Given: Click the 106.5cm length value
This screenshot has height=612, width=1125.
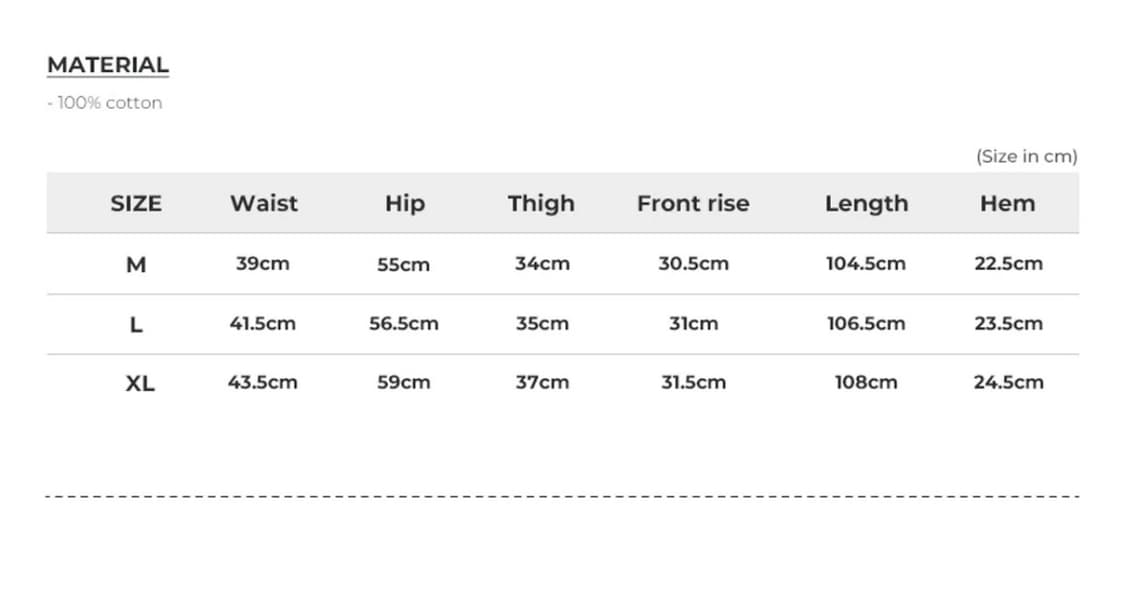Looking at the screenshot, I should (866, 324).
